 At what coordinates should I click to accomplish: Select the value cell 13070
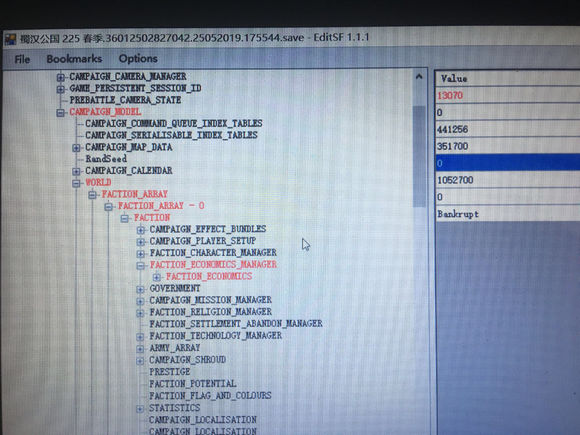pyautogui.click(x=508, y=95)
